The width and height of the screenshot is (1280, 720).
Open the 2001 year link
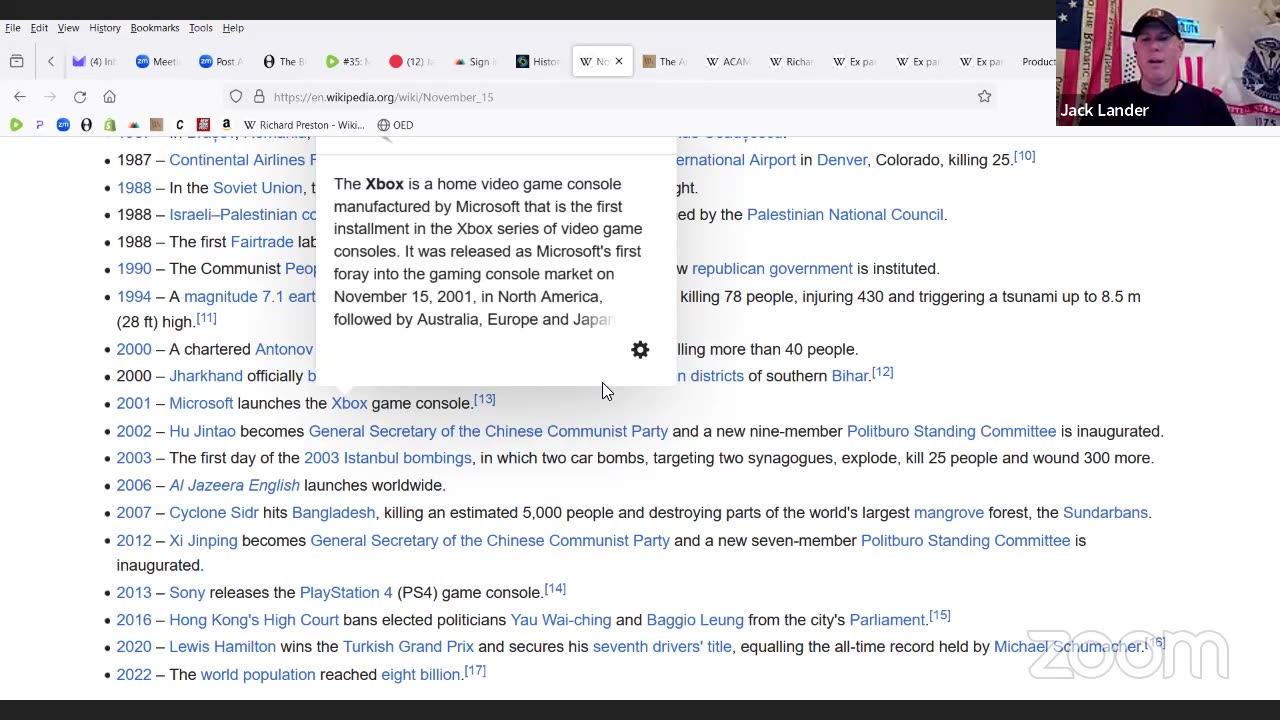pyautogui.click(x=134, y=403)
